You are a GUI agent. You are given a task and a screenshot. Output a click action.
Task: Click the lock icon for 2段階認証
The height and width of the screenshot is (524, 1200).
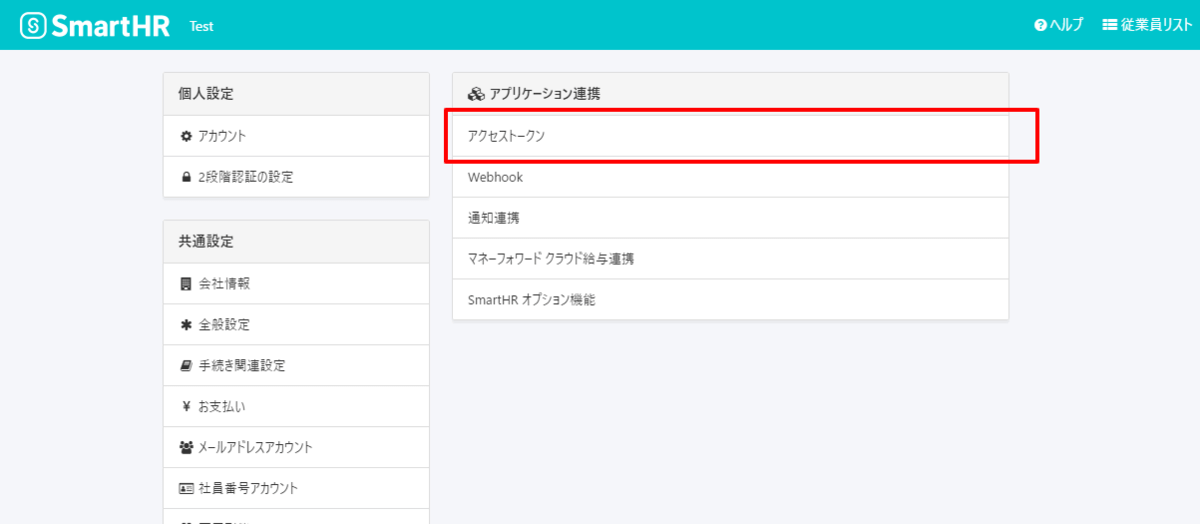(186, 177)
